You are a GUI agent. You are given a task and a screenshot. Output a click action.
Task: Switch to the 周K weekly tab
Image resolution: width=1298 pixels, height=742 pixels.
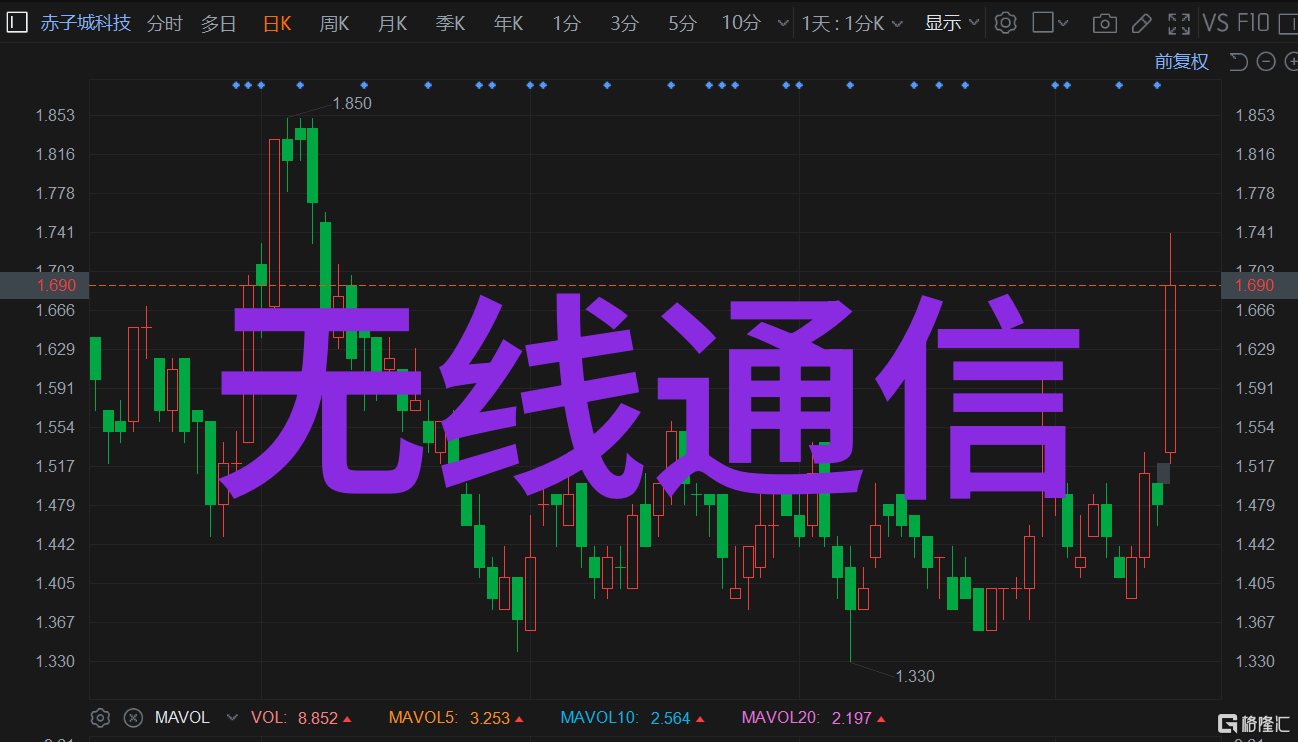pos(334,23)
